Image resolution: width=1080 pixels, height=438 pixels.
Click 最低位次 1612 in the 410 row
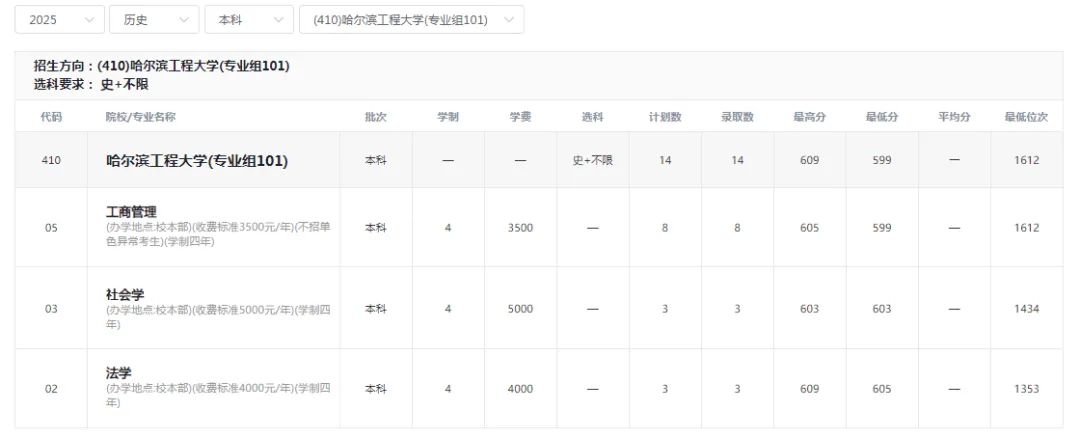pyautogui.click(x=1027, y=160)
